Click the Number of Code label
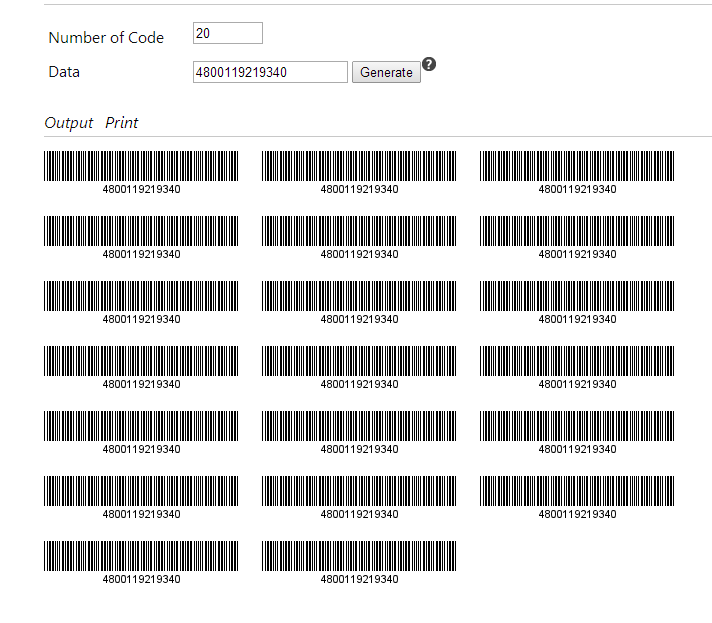This screenshot has width=712, height=623. pyautogui.click(x=106, y=38)
